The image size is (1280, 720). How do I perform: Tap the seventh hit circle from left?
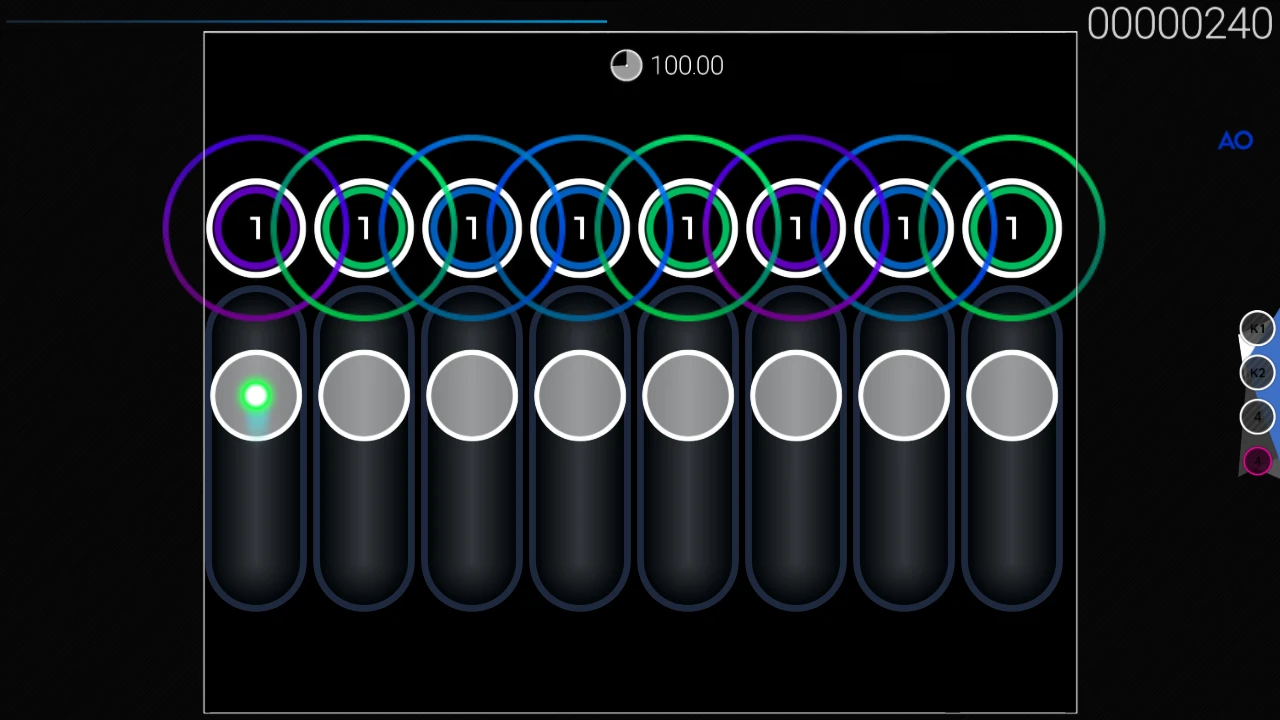pyautogui.click(x=904, y=229)
